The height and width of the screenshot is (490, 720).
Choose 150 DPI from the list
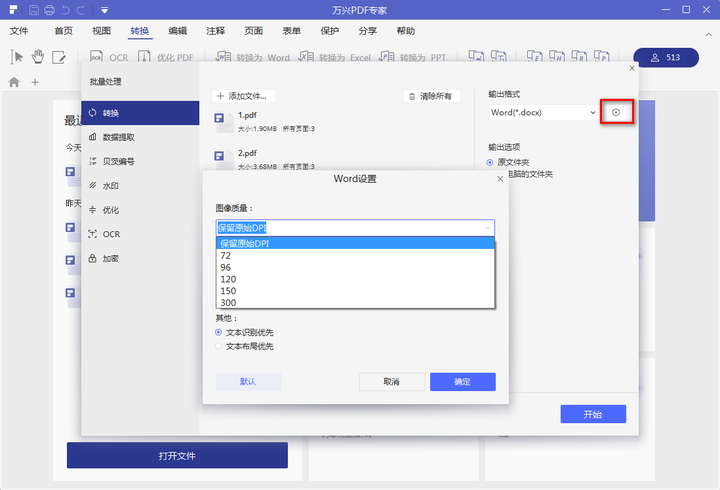[355, 291]
